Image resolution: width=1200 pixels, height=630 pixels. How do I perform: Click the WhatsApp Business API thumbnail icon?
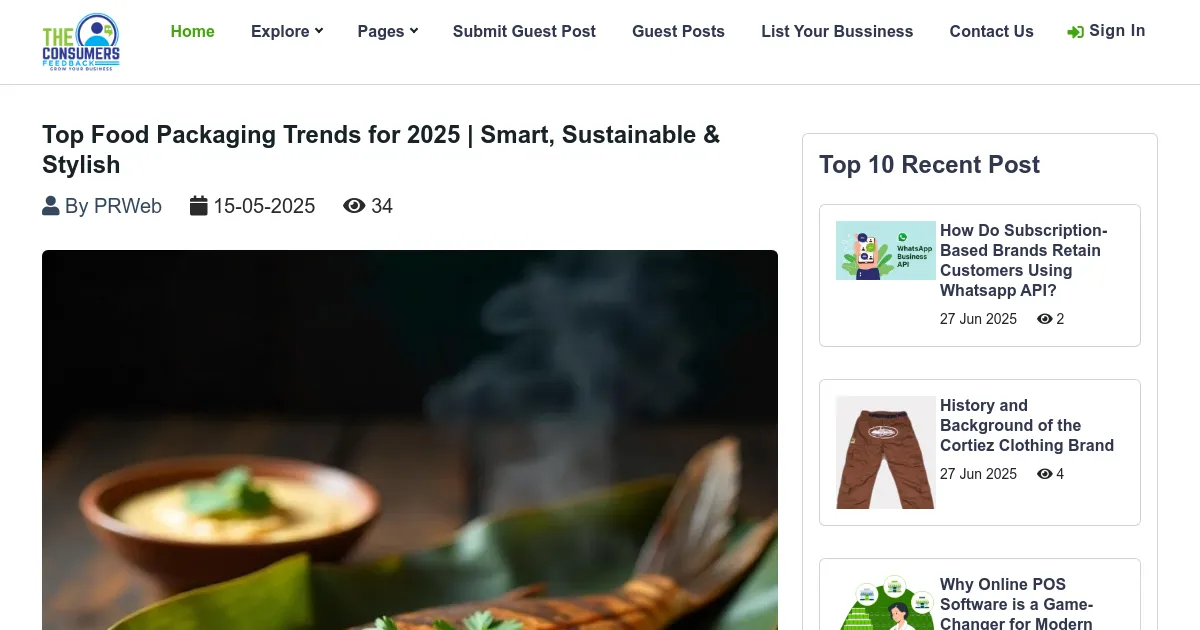(885, 250)
